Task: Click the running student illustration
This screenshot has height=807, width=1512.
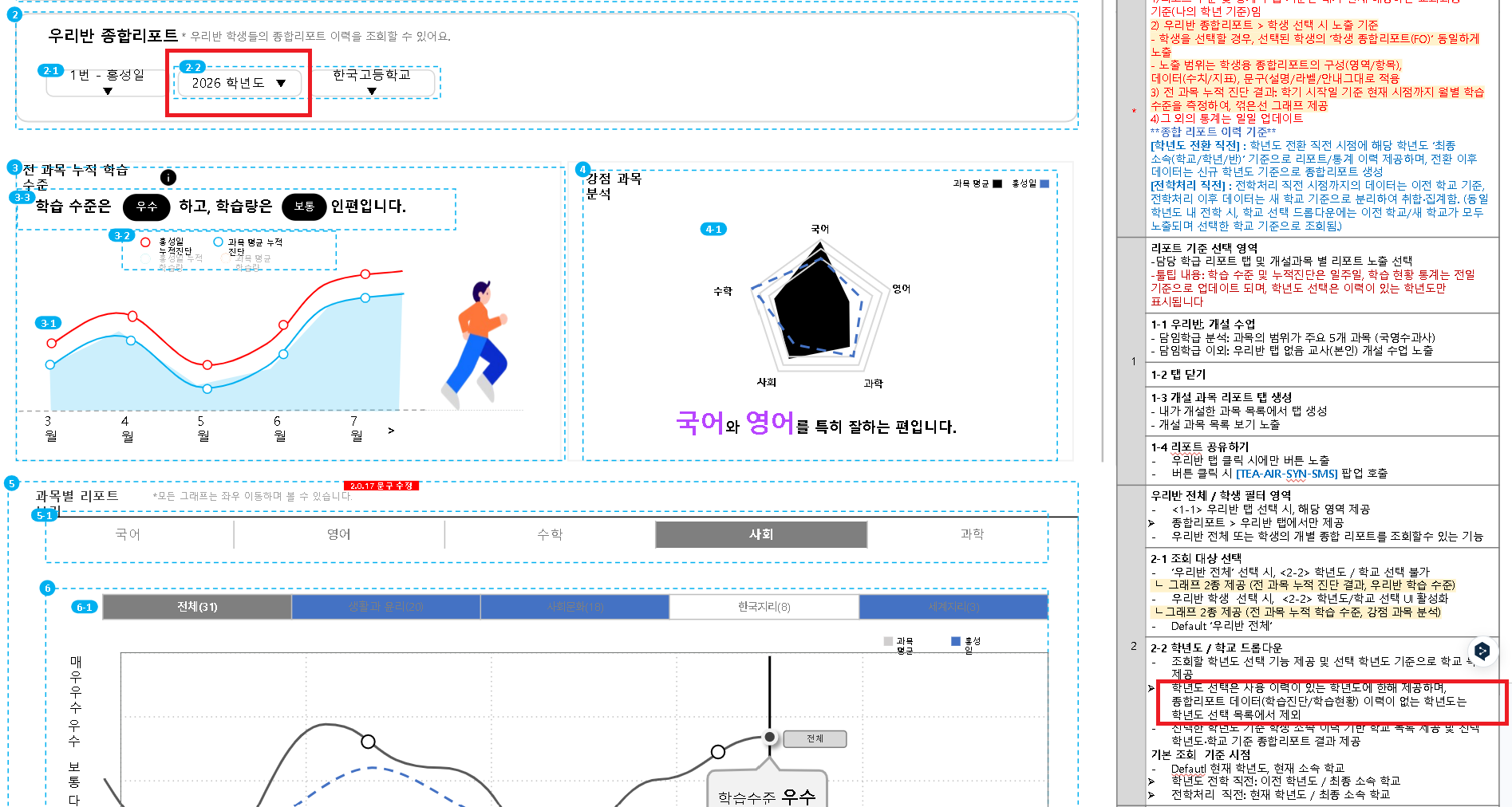Action: point(476,343)
